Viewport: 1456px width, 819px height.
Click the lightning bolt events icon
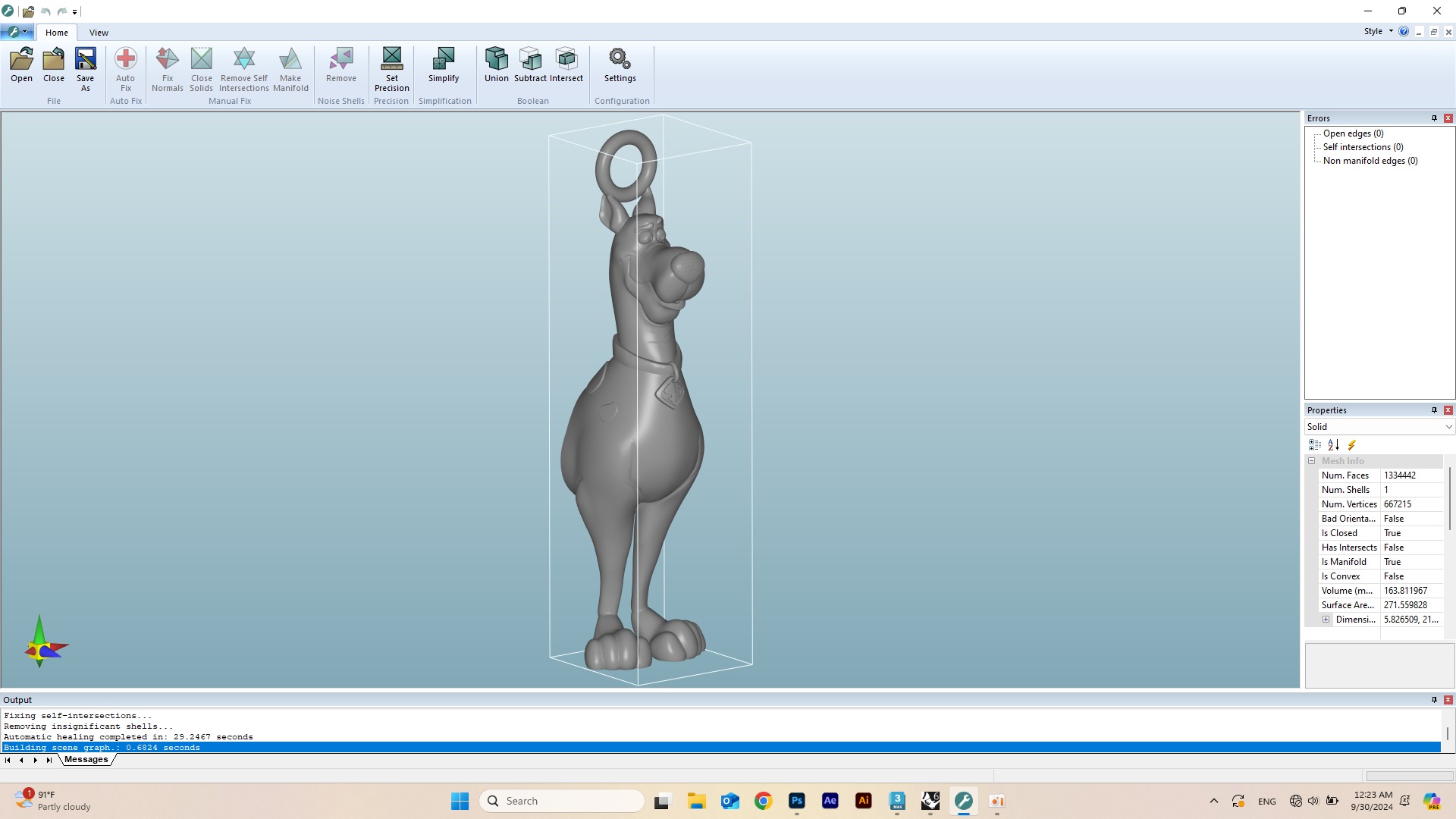click(x=1351, y=445)
